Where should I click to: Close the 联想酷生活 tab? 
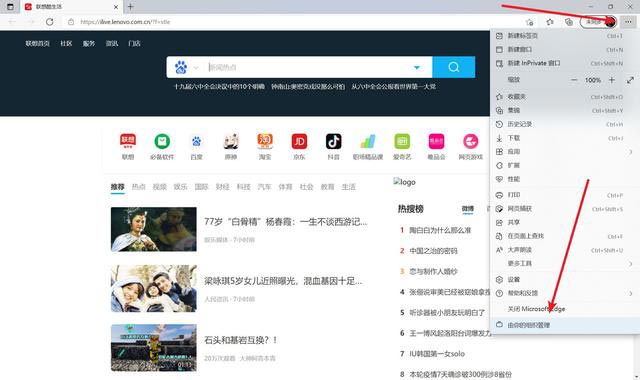point(116,7)
